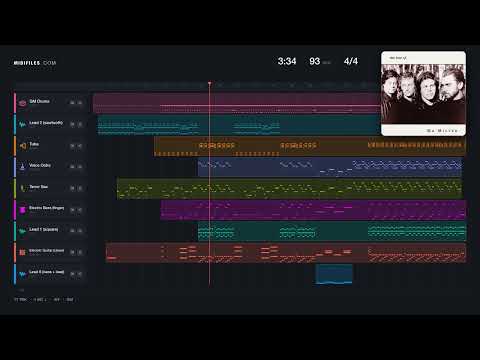The width and height of the screenshot is (480, 360).
Task: Solo the Lead 1 (square) track
Action: 80,231
